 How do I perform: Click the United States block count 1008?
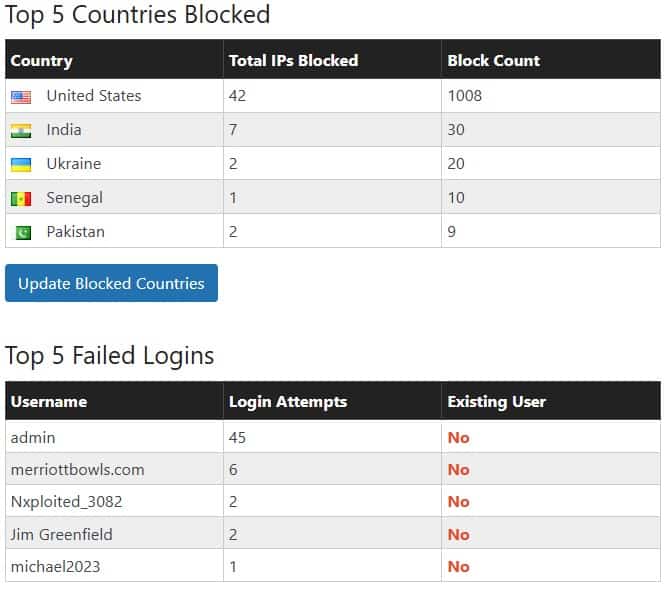(x=464, y=96)
